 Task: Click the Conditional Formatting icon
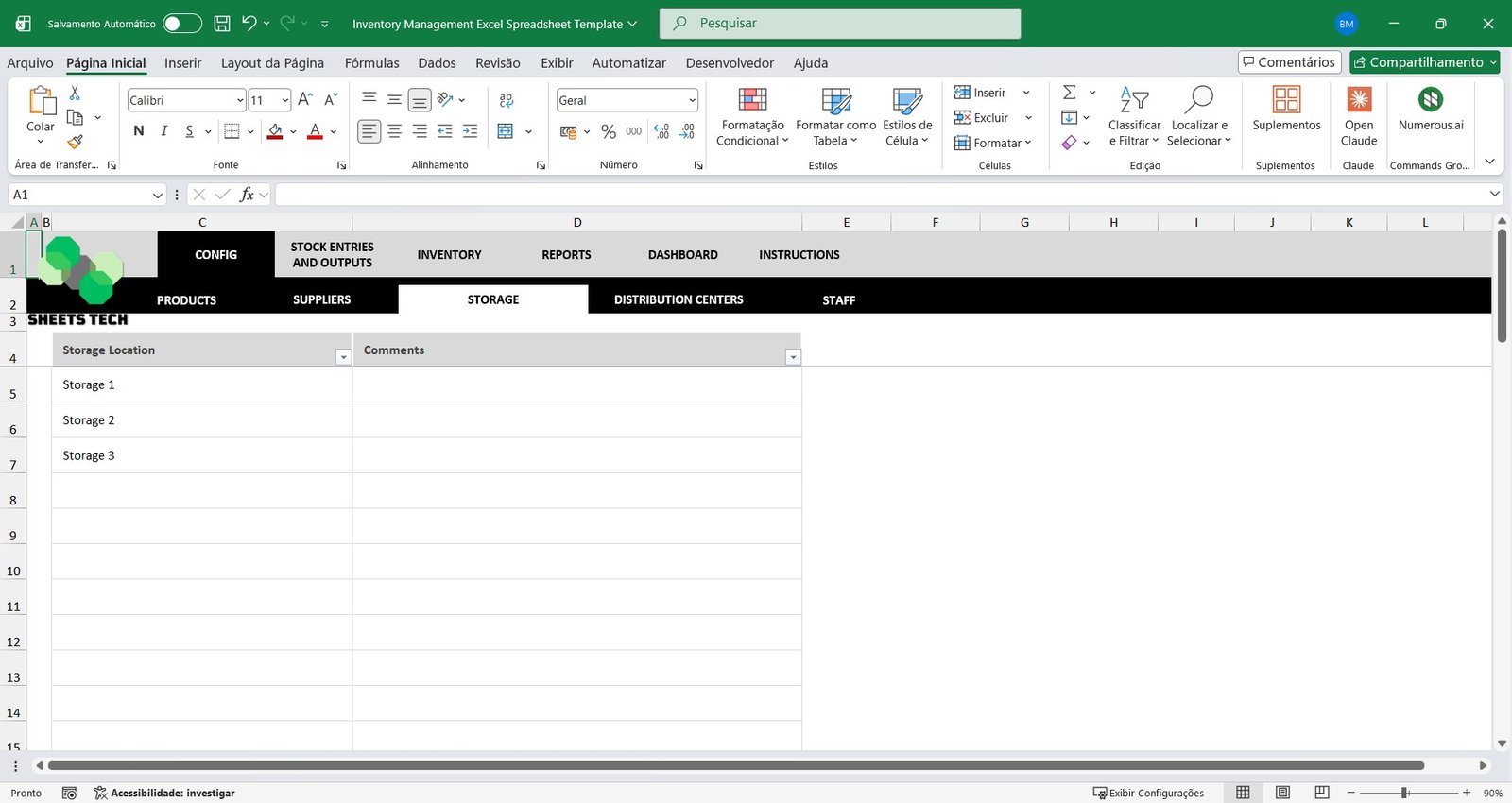pos(752,100)
